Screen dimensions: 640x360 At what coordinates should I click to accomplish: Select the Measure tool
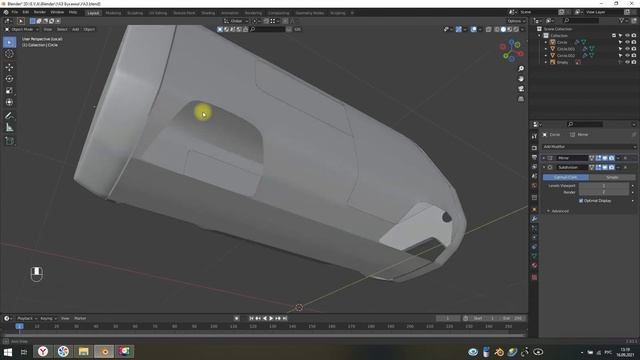coord(9,128)
